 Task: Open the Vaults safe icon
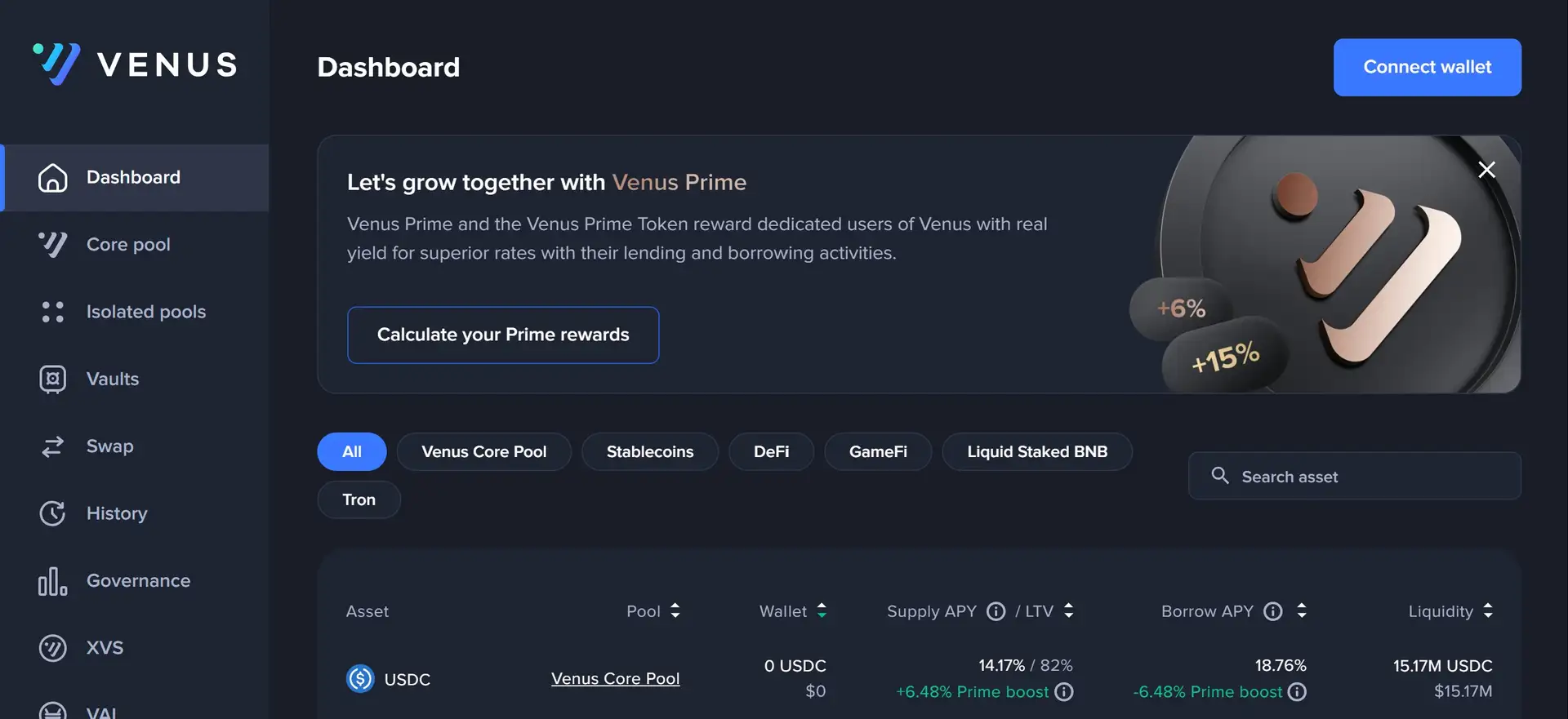[x=53, y=379]
